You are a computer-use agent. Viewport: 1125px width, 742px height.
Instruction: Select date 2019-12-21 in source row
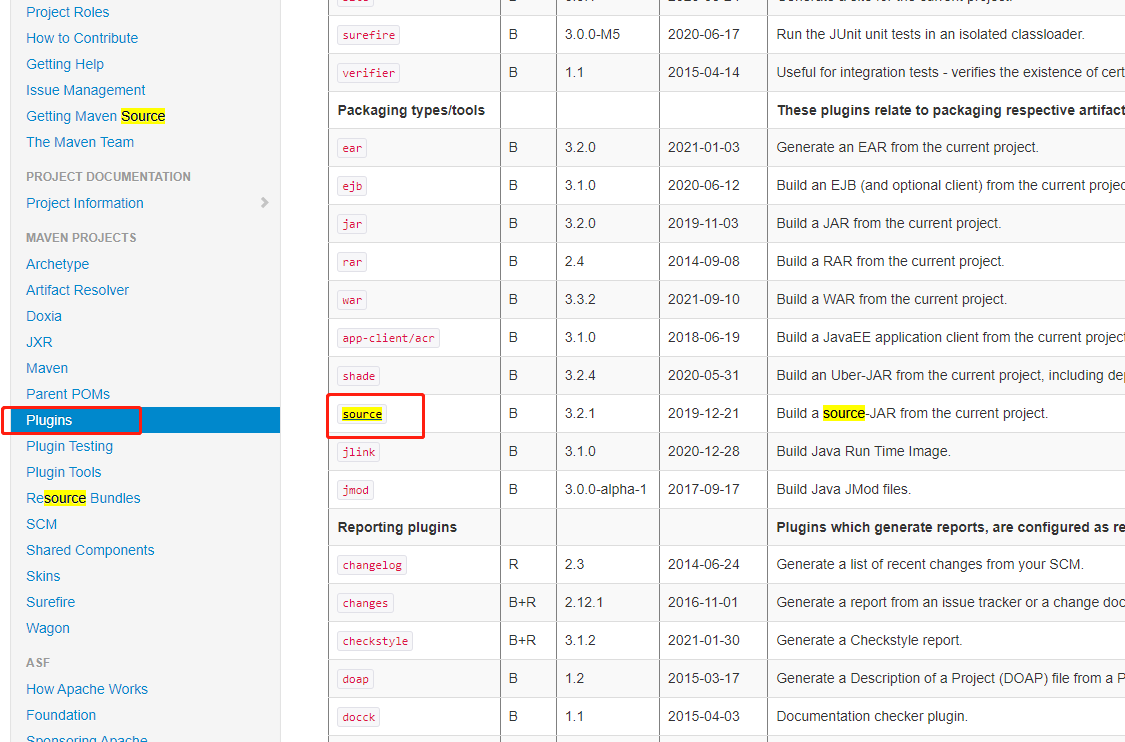click(x=703, y=413)
